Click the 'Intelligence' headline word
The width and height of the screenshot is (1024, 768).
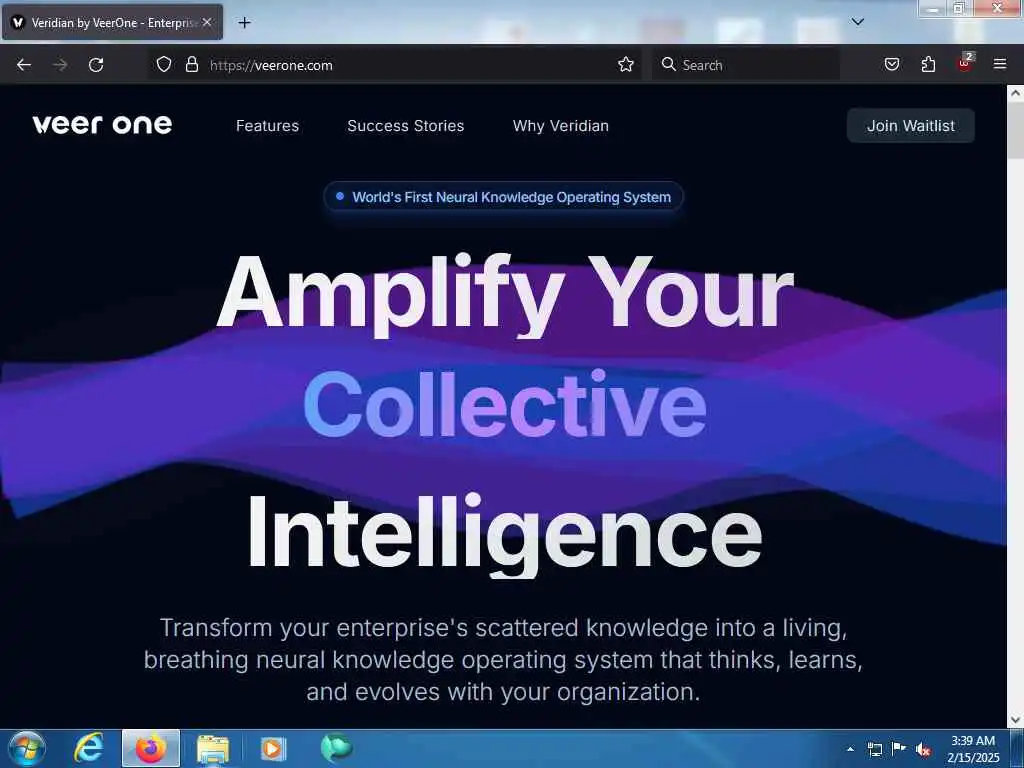tap(504, 534)
